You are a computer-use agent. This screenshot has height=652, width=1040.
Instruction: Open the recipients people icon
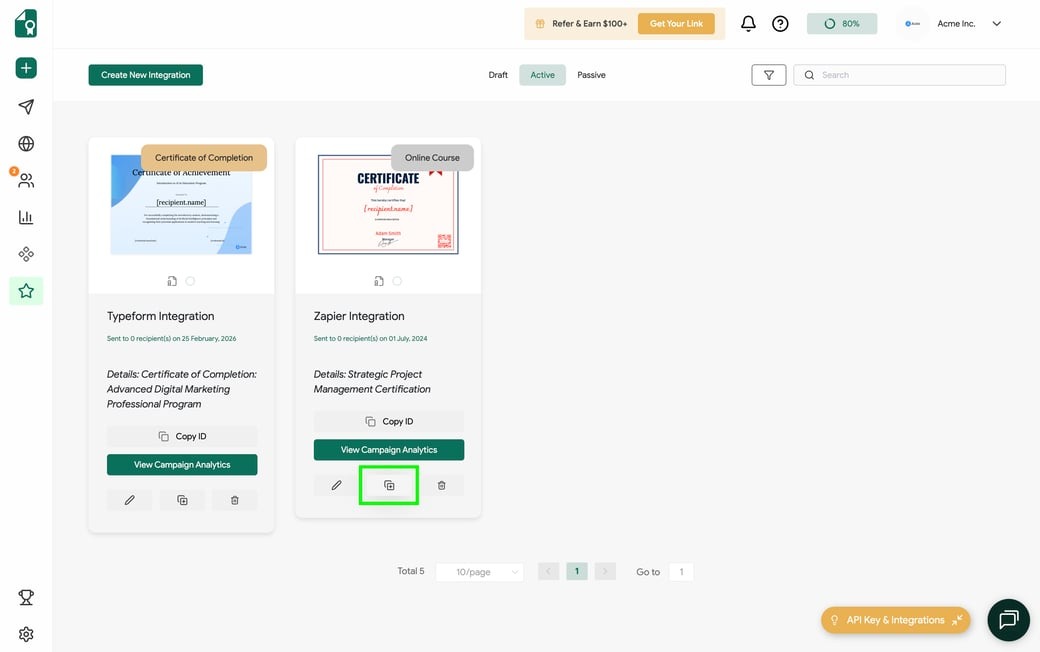click(26, 180)
